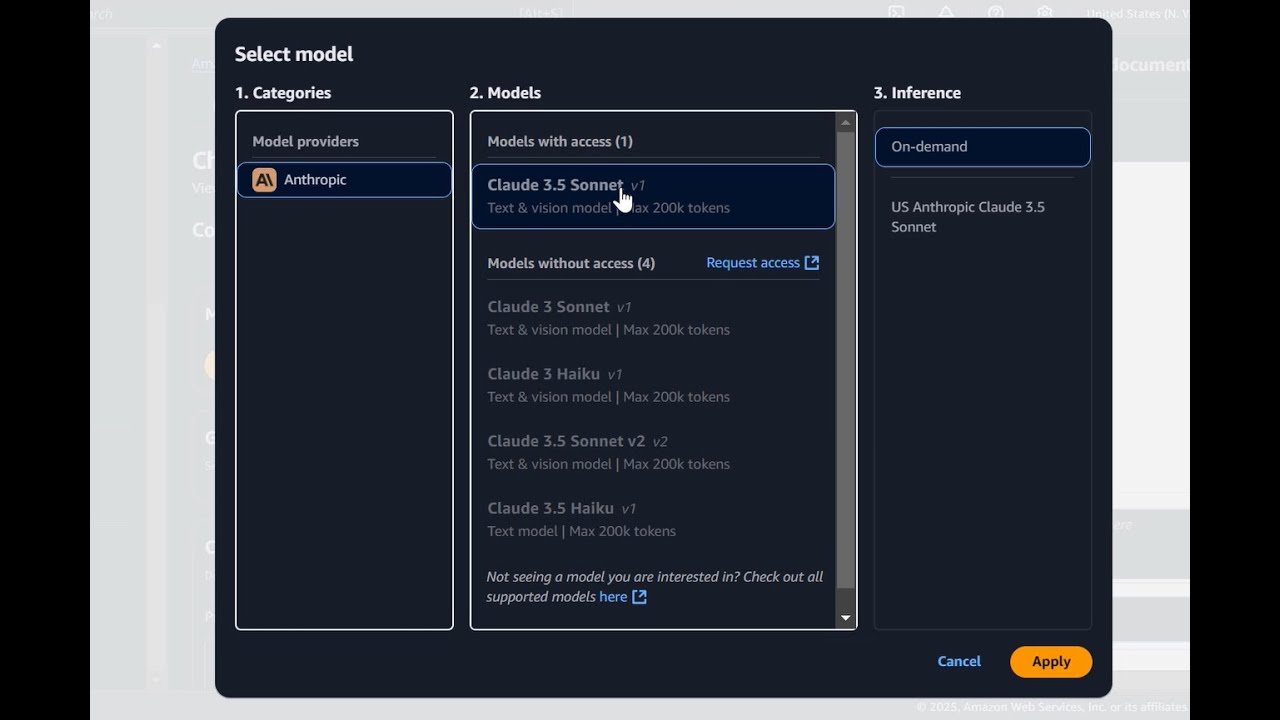Click 'Models with access (1)' heading
1280x720 pixels.
click(x=560, y=142)
